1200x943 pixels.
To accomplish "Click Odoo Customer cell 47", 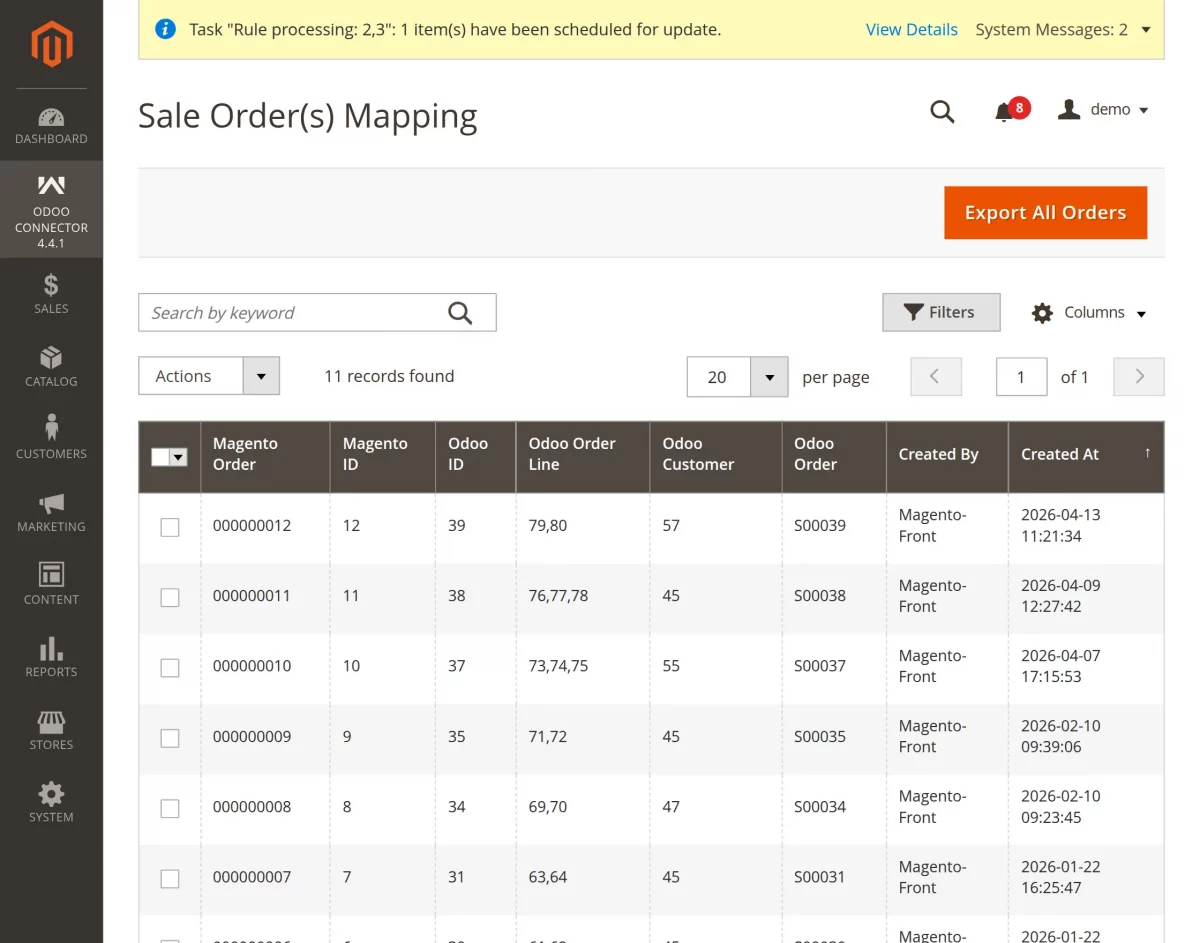I will point(671,806).
